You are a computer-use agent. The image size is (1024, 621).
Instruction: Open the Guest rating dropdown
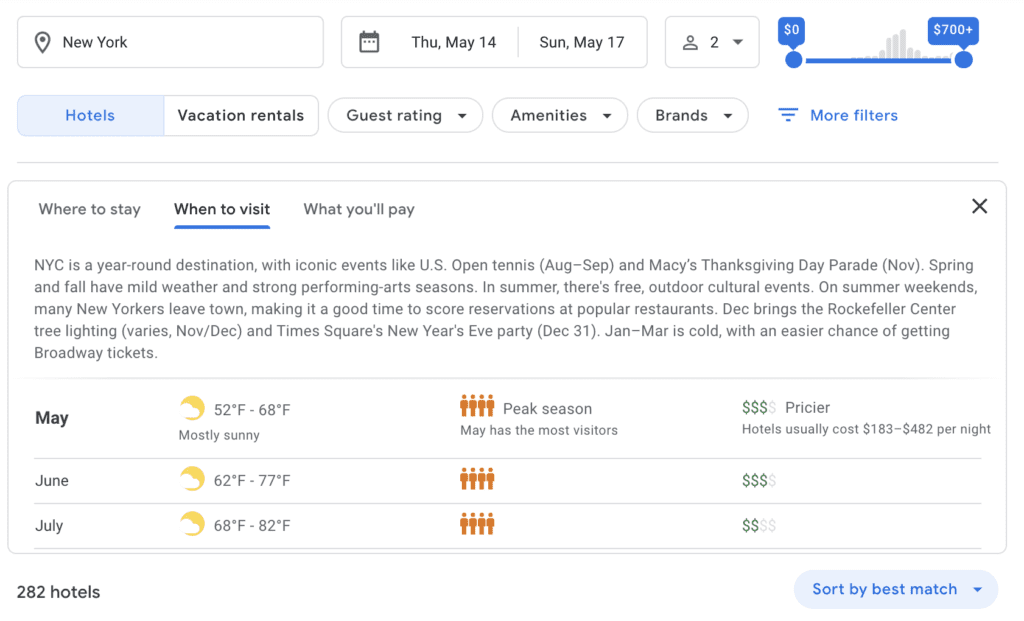(405, 115)
